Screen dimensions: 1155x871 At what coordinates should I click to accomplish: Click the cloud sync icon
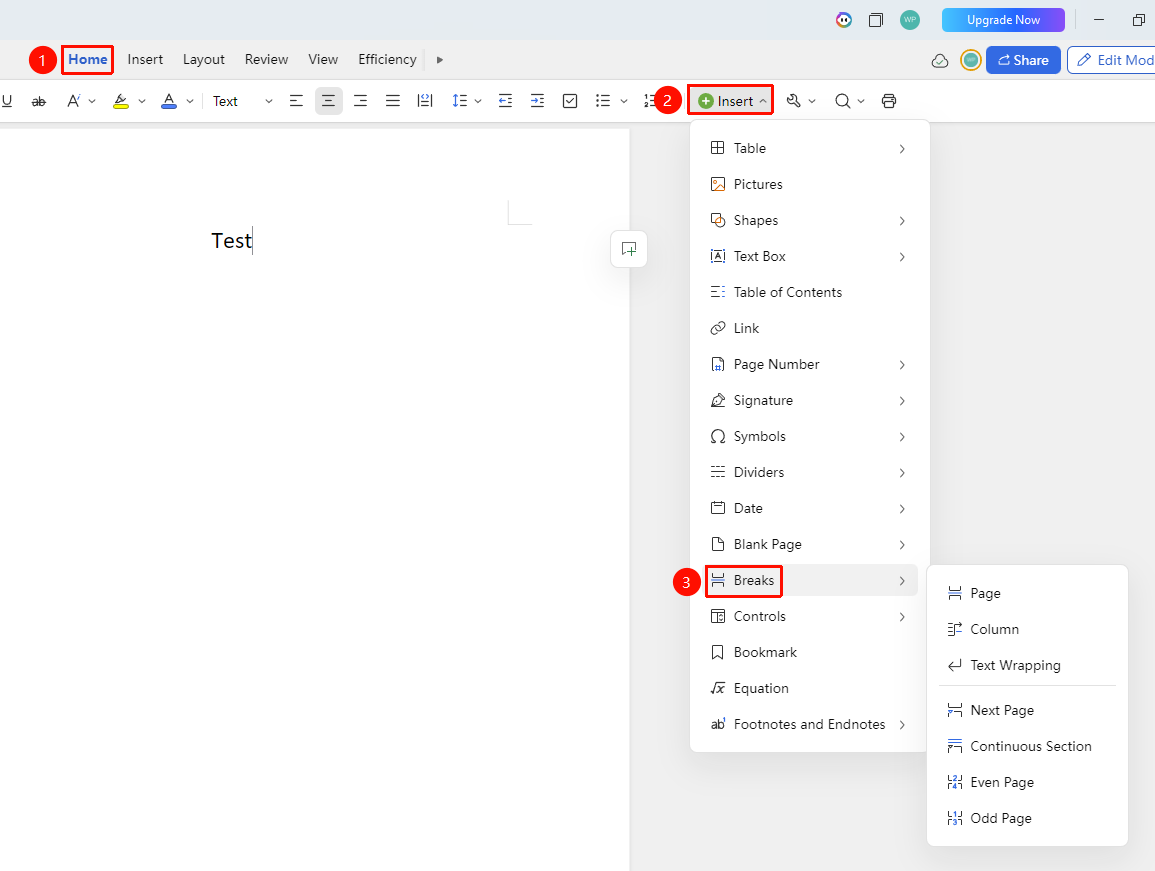click(x=940, y=60)
